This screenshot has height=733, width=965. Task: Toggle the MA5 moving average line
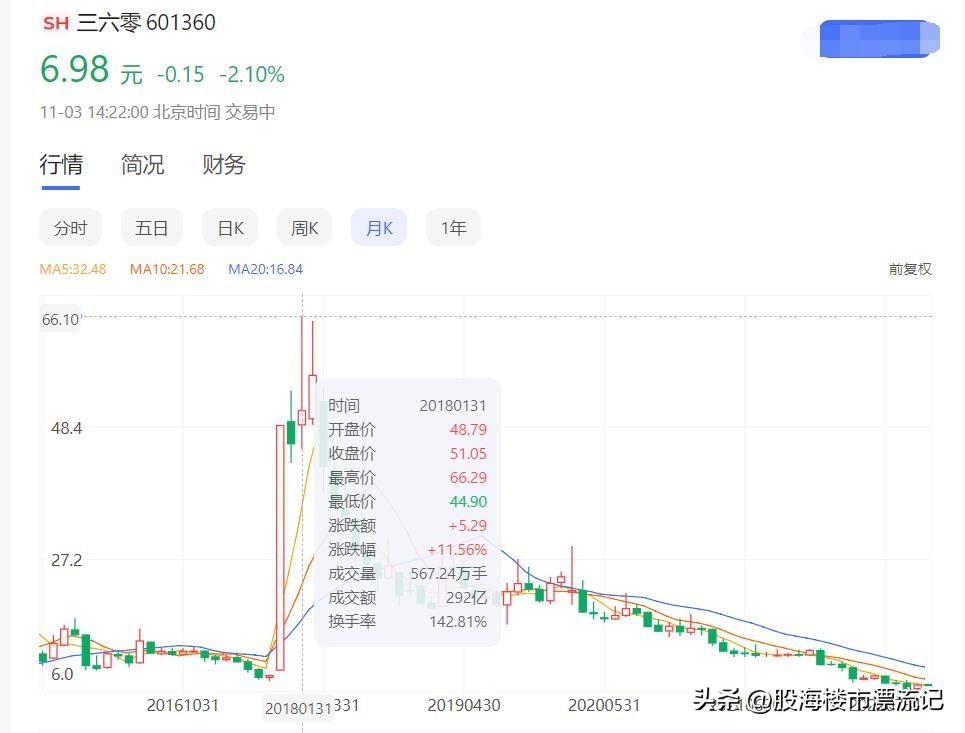(71, 268)
